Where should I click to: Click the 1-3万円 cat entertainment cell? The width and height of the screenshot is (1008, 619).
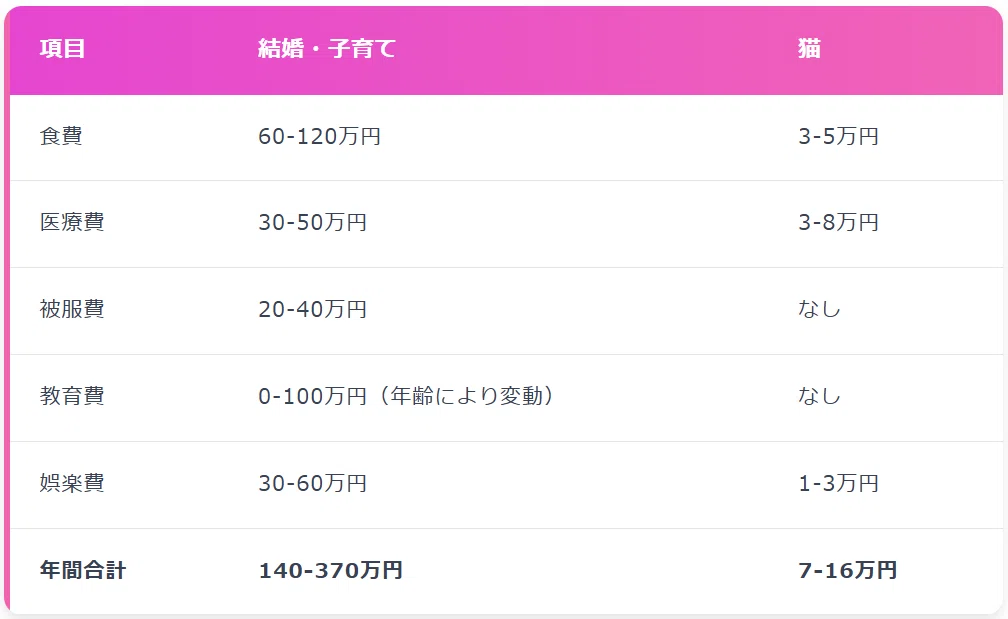(x=838, y=483)
